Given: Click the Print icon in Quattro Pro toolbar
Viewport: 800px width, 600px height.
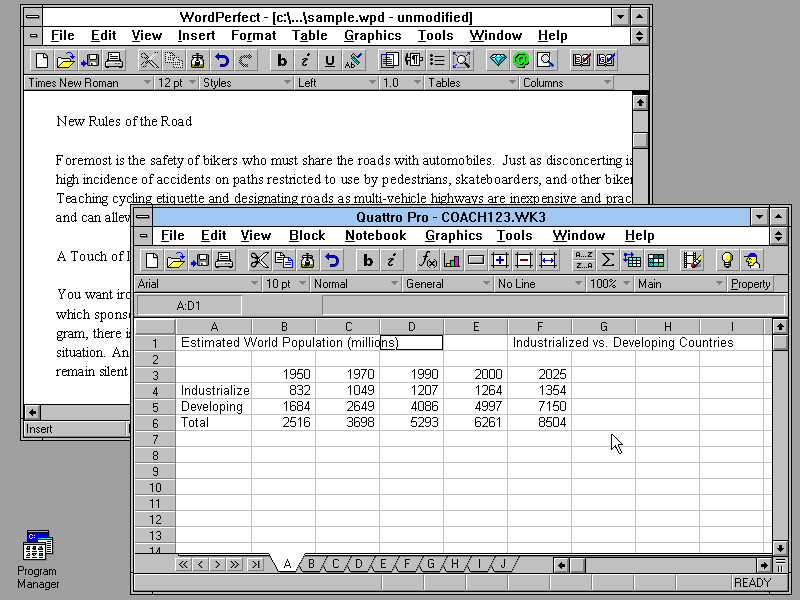Looking at the screenshot, I should (x=223, y=261).
